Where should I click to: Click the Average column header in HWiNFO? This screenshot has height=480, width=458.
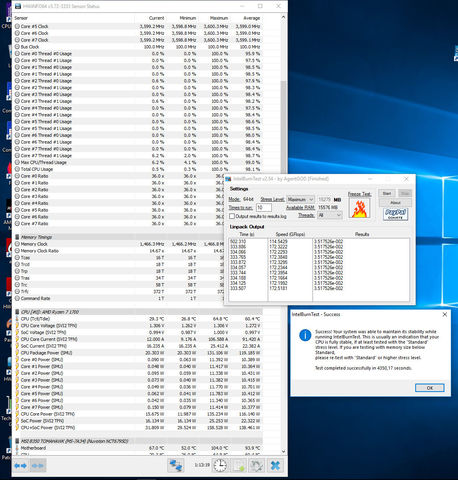(x=252, y=18)
